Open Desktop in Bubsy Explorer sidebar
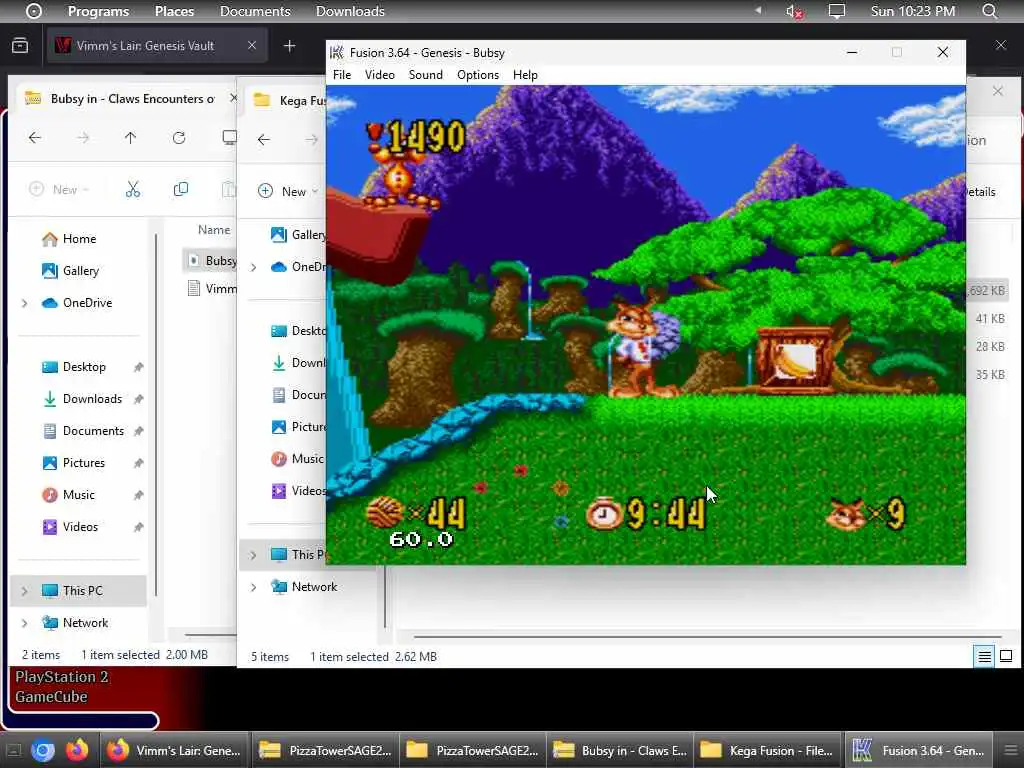 coord(84,367)
